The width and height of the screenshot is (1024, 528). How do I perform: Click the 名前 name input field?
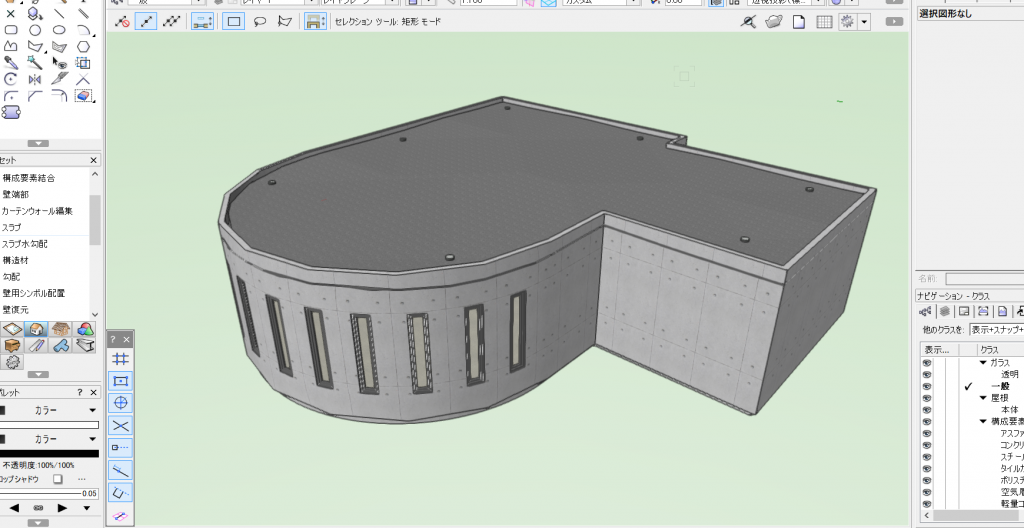[983, 279]
